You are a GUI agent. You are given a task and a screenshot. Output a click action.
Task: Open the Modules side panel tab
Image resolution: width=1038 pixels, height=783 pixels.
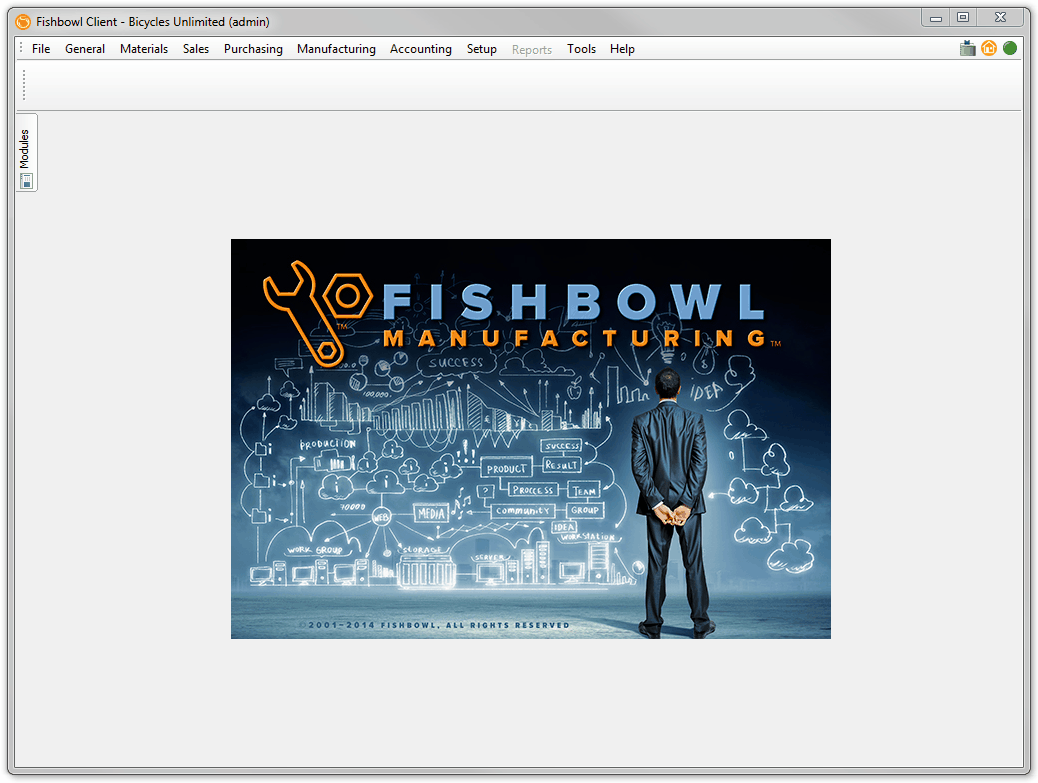coord(26,153)
